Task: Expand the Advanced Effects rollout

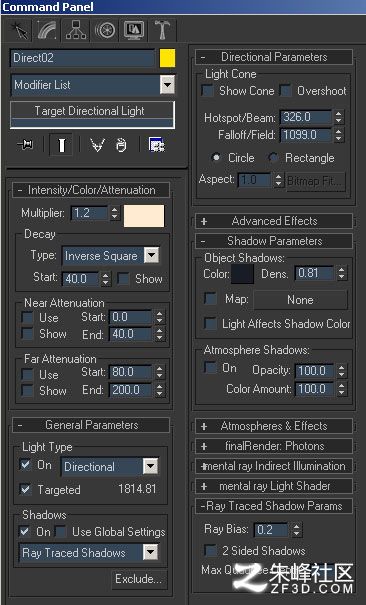Action: pos(274,221)
